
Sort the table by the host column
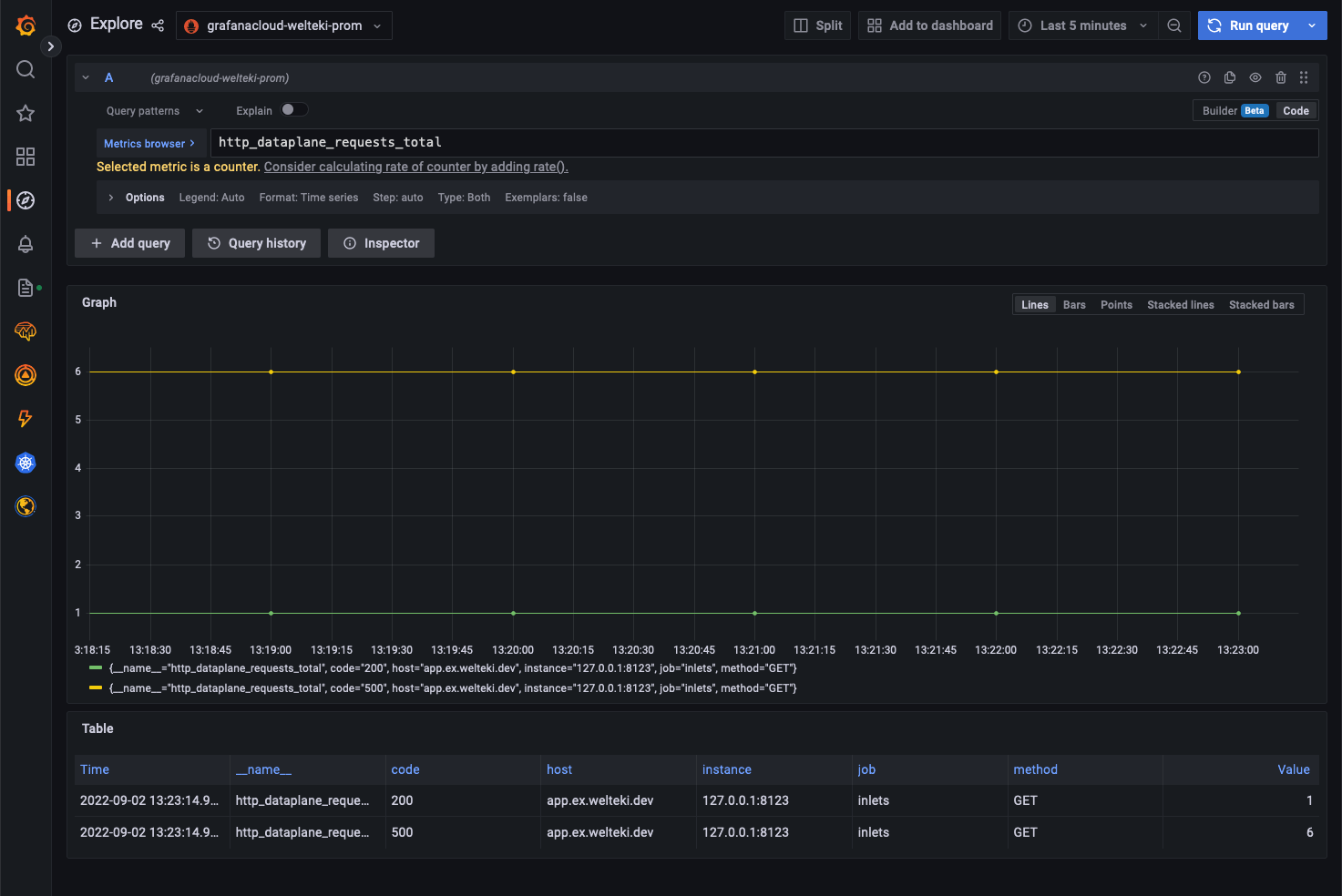pos(559,769)
